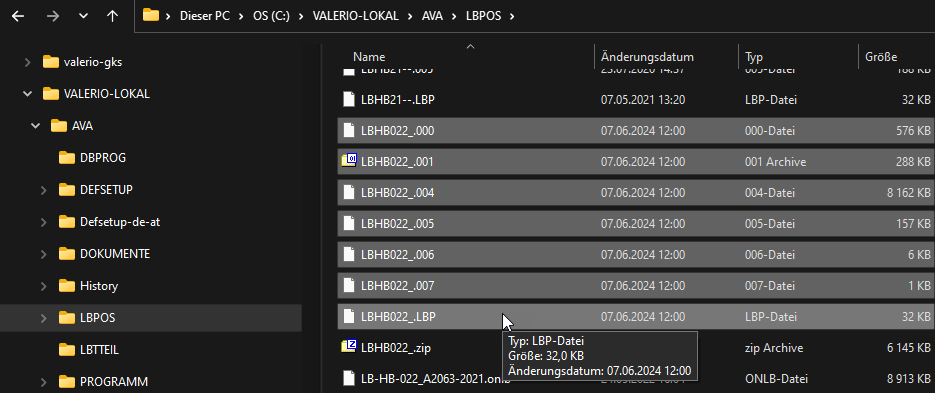The height and width of the screenshot is (393, 935).
Task: Click type label 007-Datei
Action: tap(770, 286)
